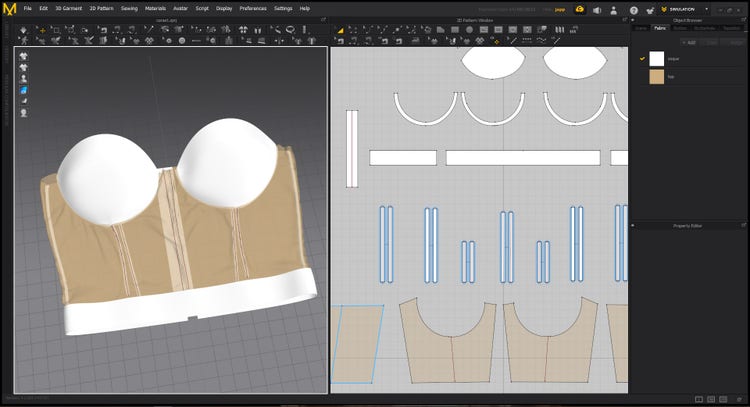Collapse the Property Editor panel

633,226
